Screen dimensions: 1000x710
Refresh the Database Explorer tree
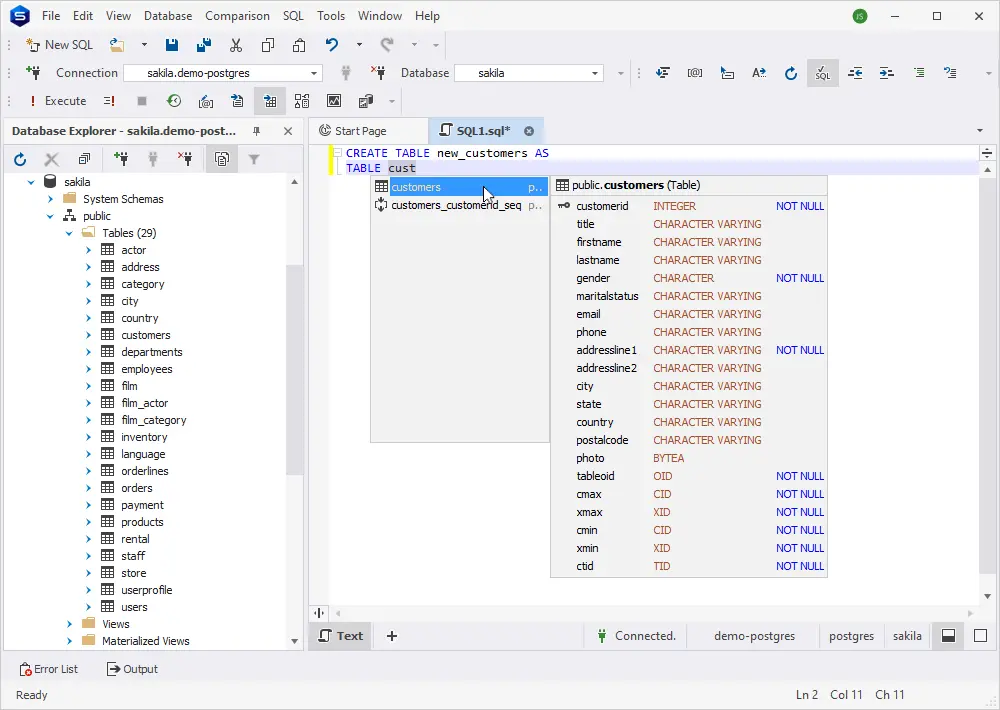coord(20,159)
